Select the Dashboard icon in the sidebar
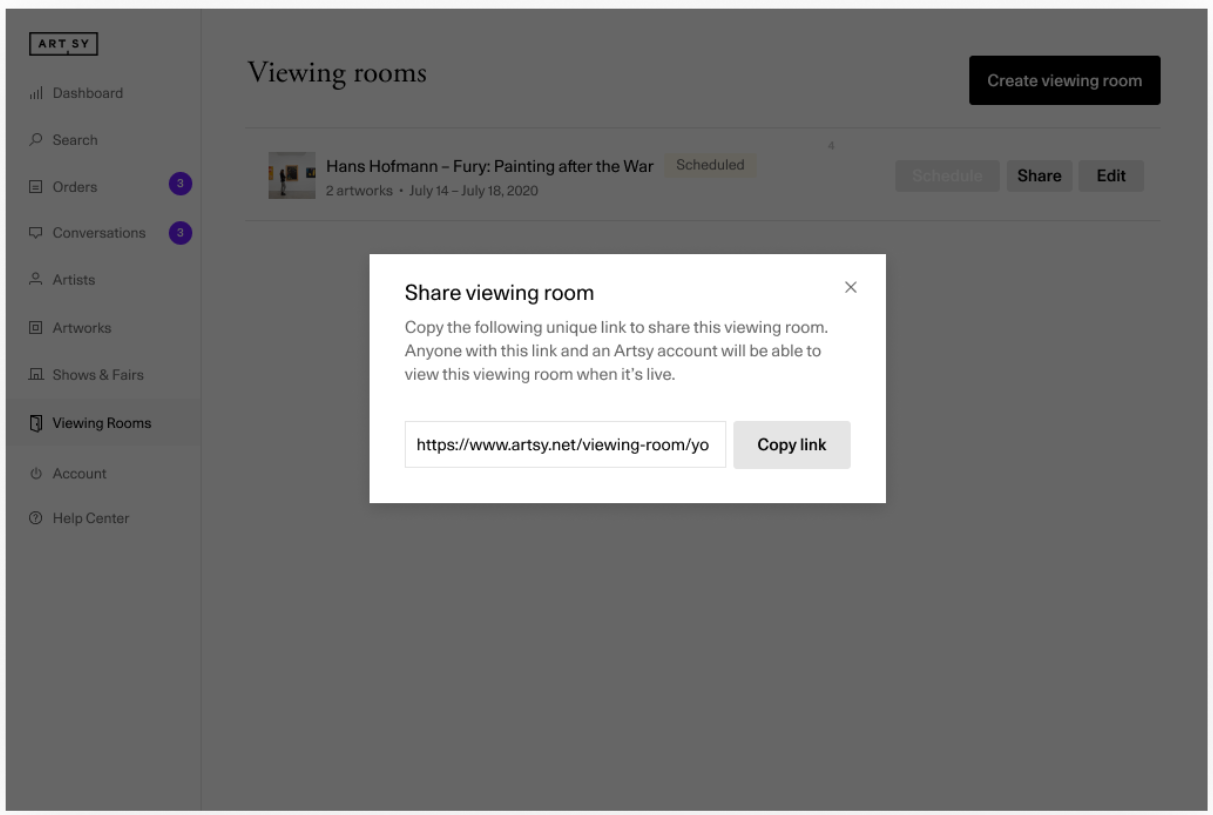 tap(36, 91)
